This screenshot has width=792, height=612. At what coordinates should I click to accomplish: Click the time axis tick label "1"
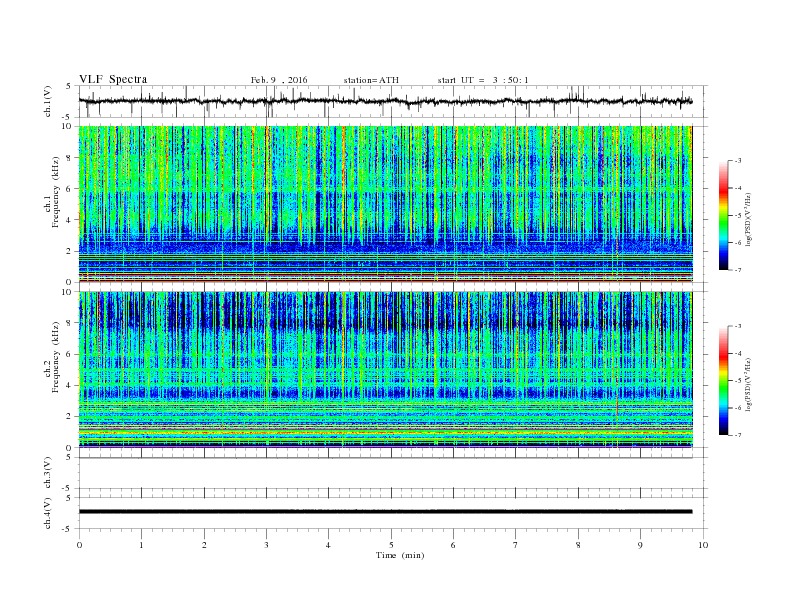click(142, 545)
